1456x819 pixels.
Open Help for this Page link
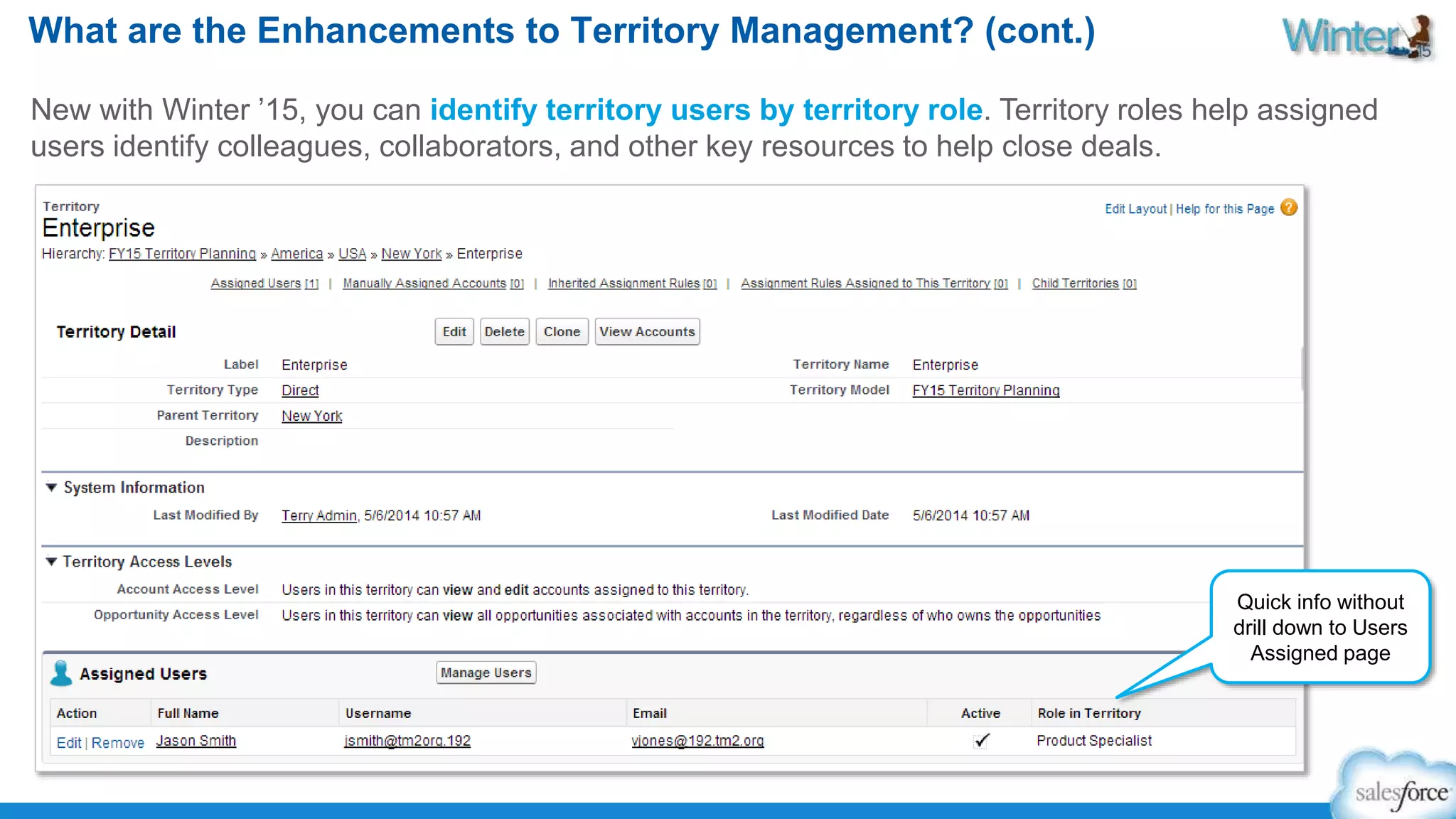tap(1225, 209)
